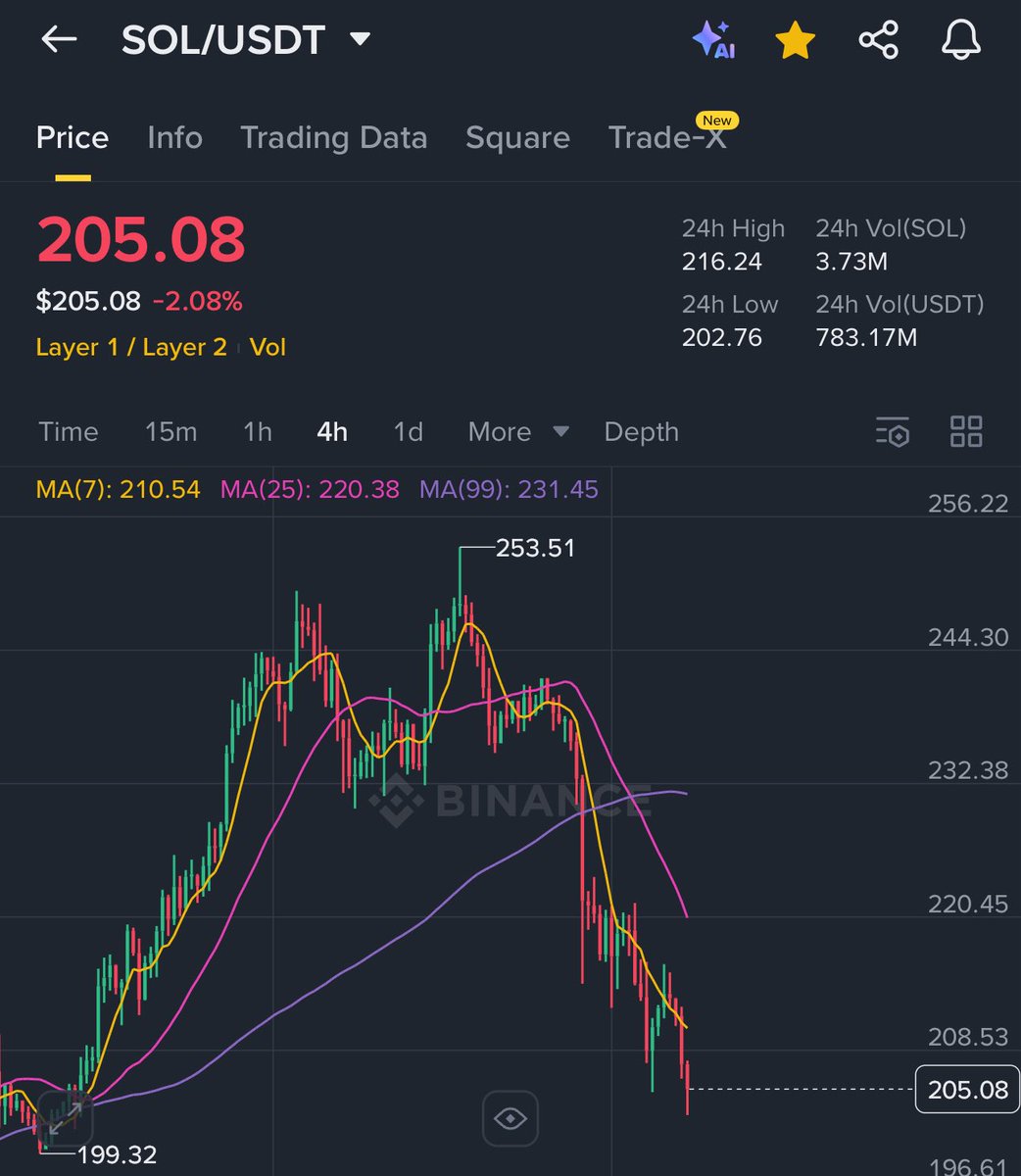Viewport: 1021px width, 1176px height.
Task: Open the indicator settings icon beside the chart
Action: (x=893, y=431)
